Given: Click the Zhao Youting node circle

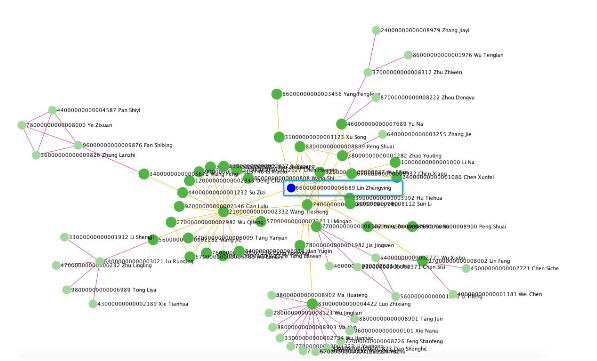Looking at the screenshot, I should click(x=342, y=155).
